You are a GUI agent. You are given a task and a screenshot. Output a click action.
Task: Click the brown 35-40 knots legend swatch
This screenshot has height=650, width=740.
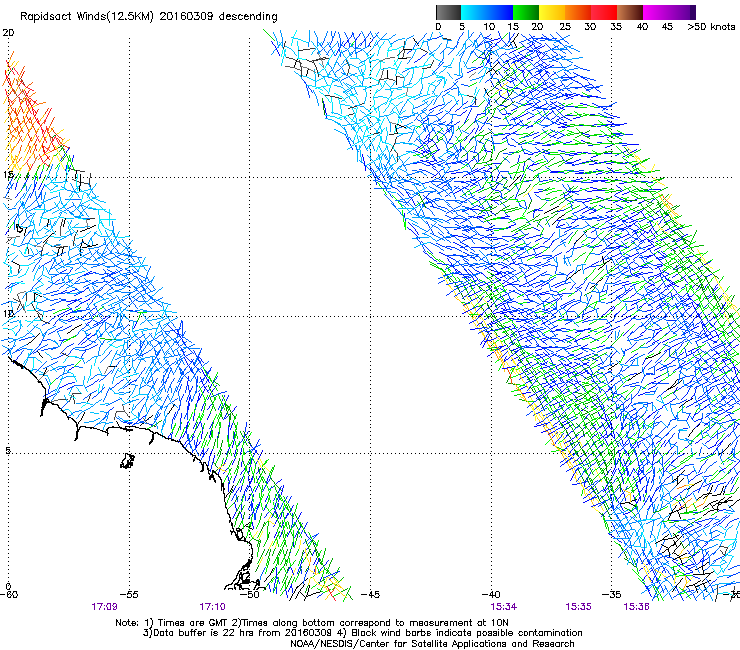pyautogui.click(x=630, y=12)
